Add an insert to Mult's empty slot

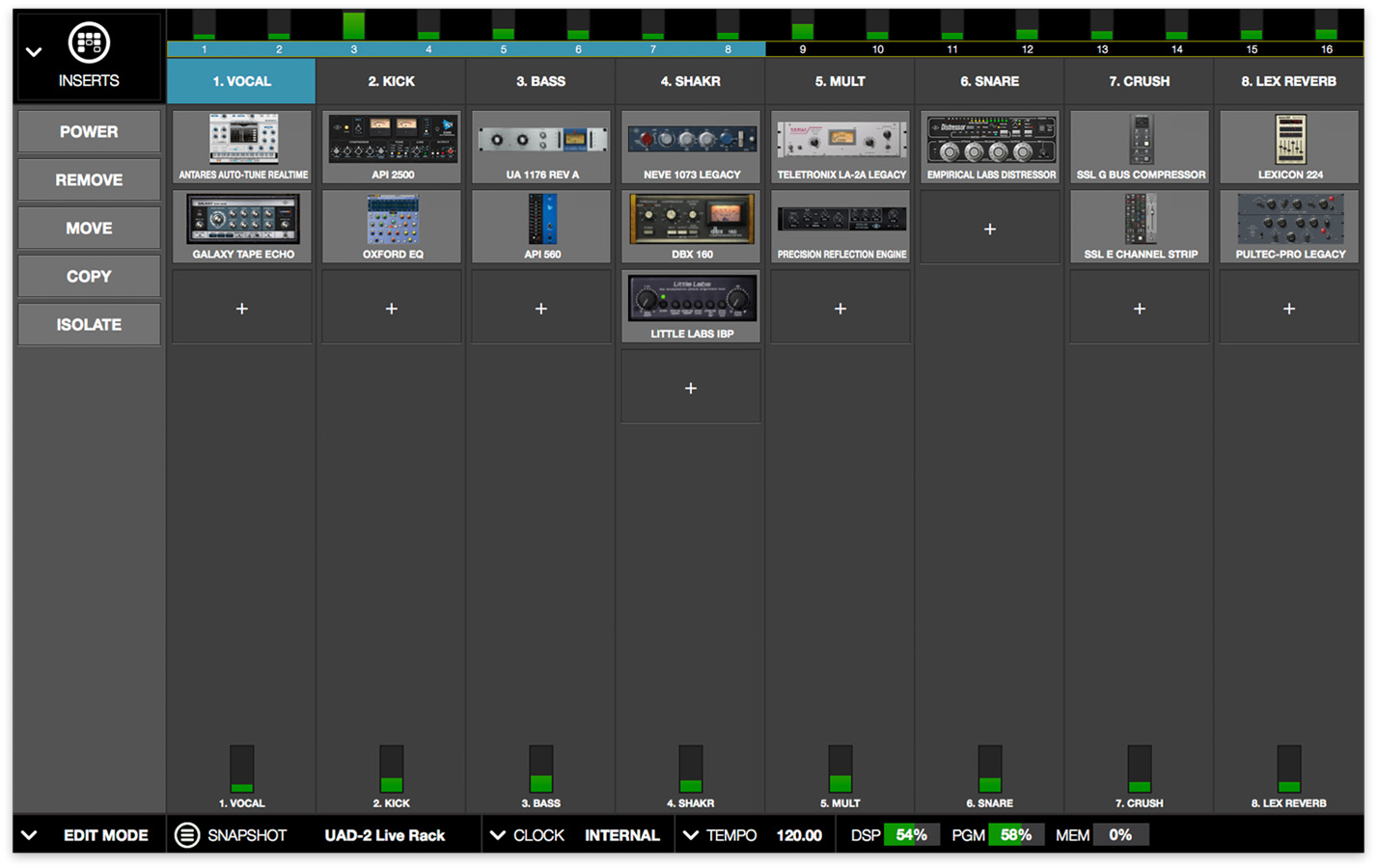pos(840,309)
